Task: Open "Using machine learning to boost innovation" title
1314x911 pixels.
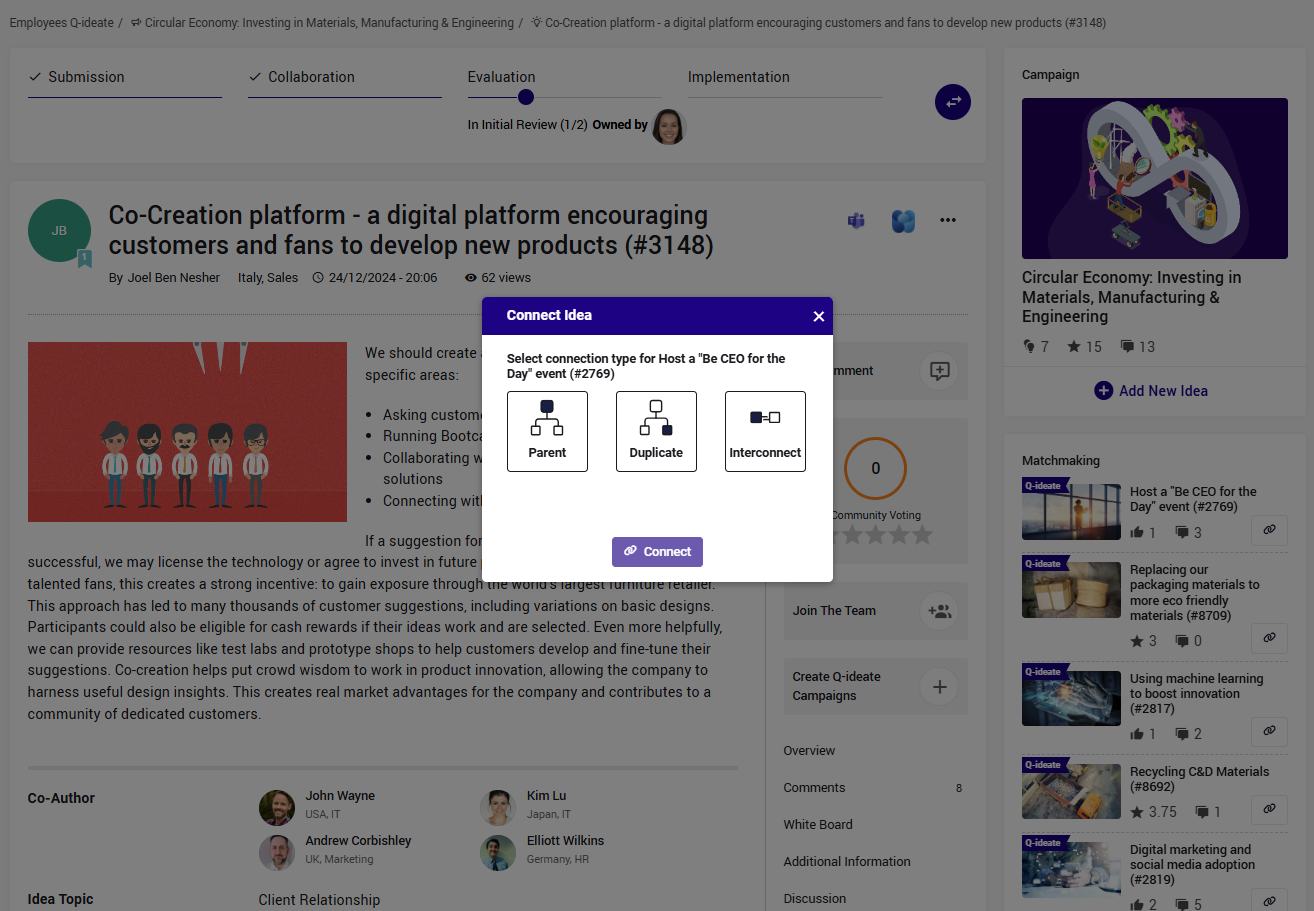Action: pos(1196,694)
